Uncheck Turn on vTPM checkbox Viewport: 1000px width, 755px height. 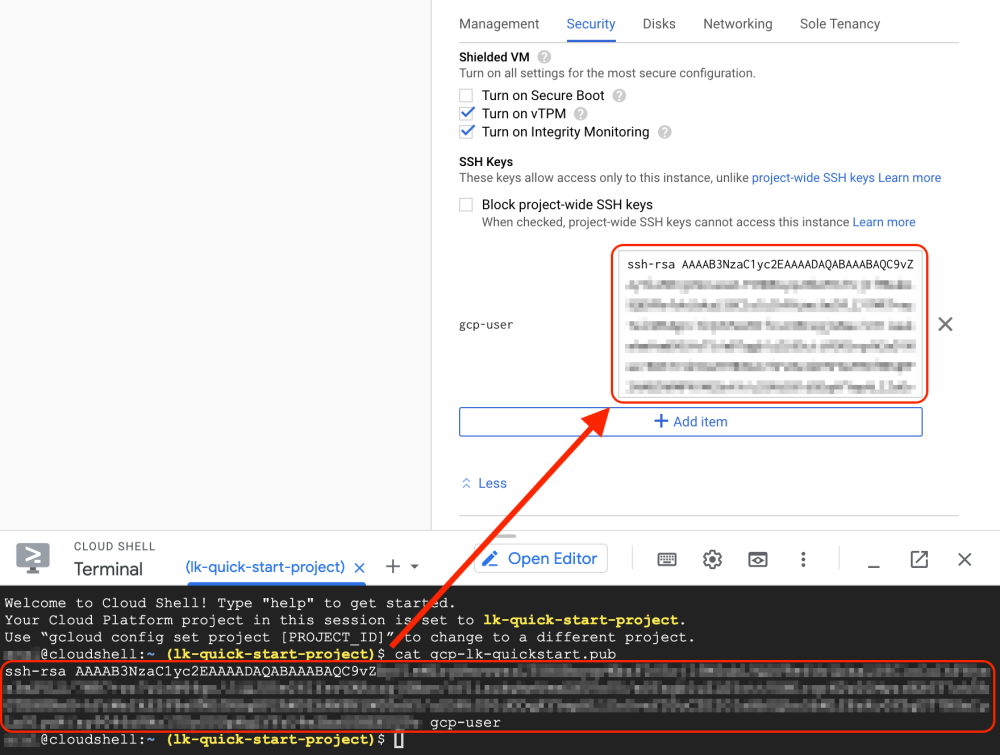point(466,114)
